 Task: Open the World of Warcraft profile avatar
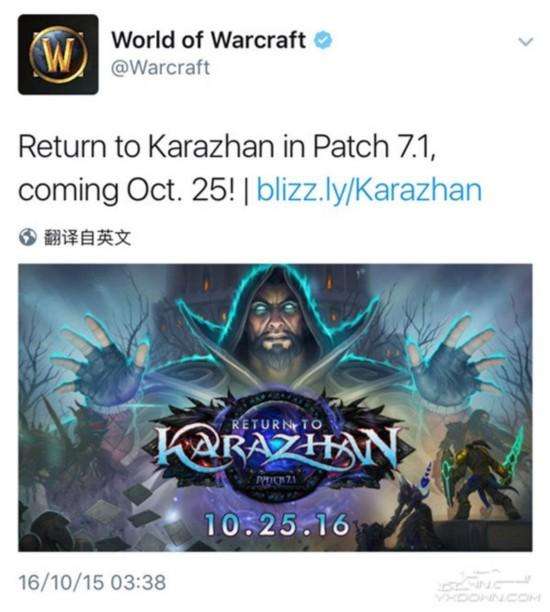[x=58, y=54]
